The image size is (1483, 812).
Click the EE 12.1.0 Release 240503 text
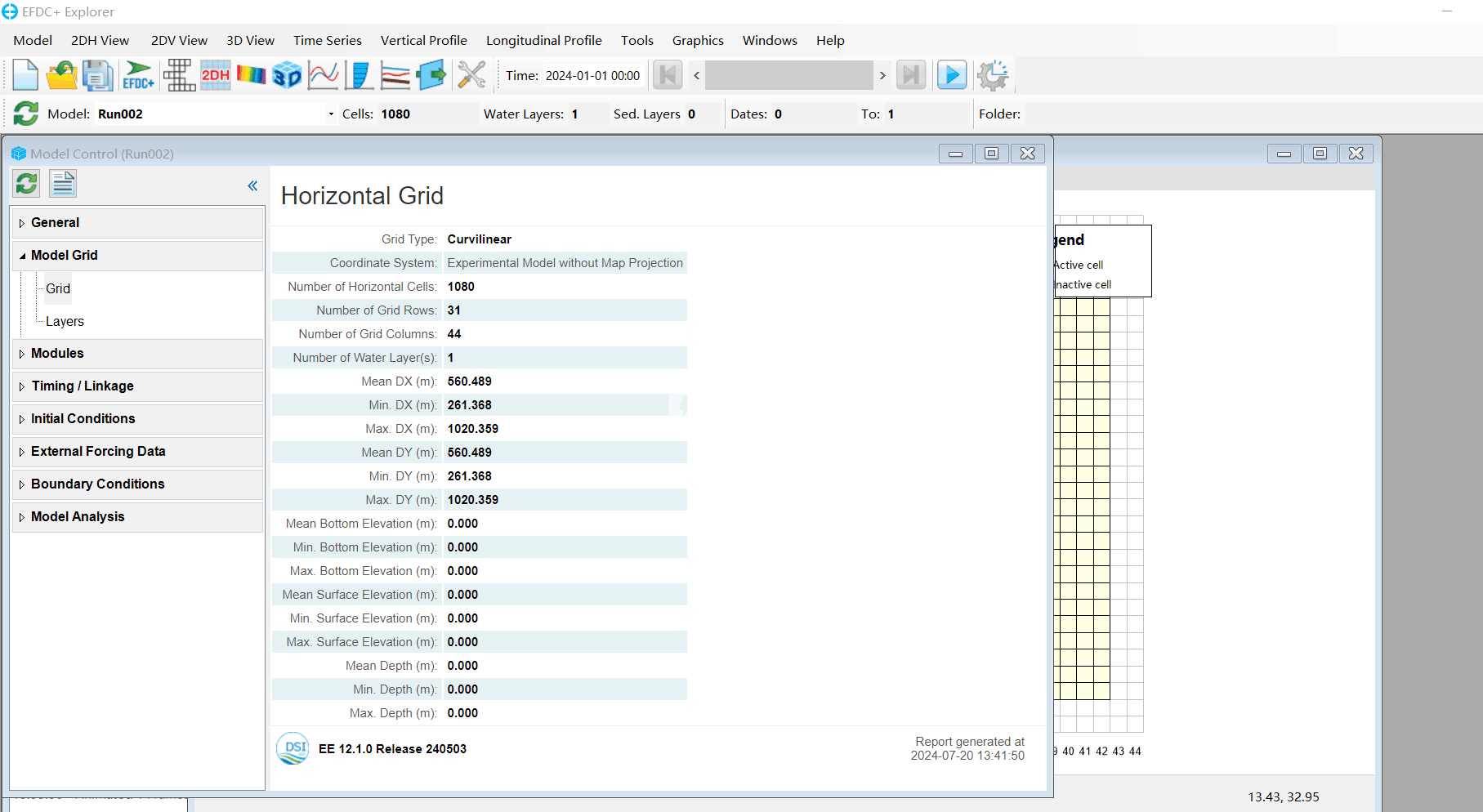(x=392, y=749)
